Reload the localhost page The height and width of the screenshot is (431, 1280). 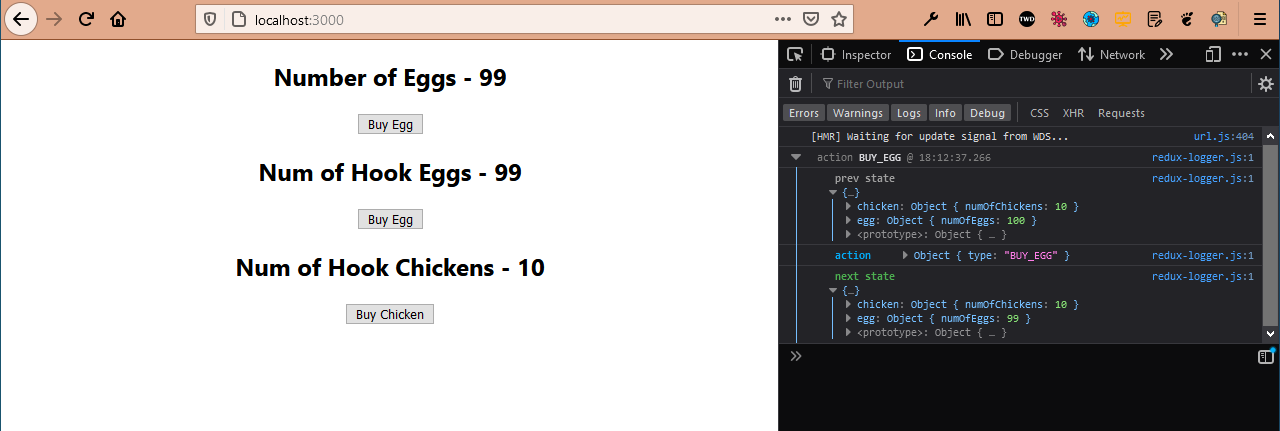click(86, 19)
